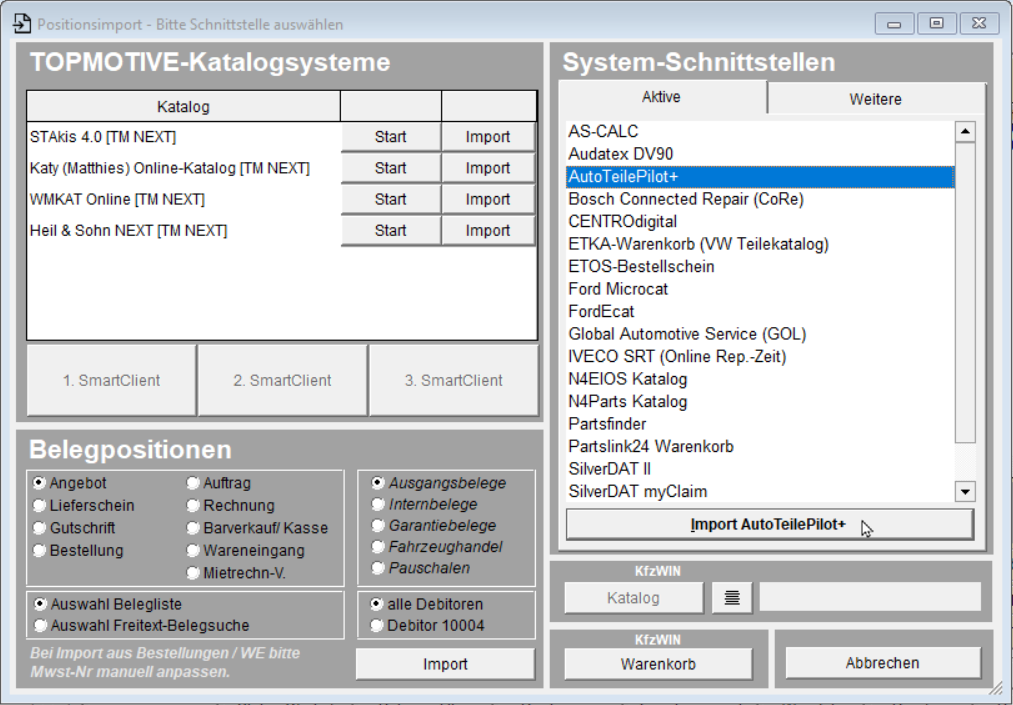Viewport: 1013px width, 705px height.
Task: Import from Heil & Sohn NEXT
Action: [488, 231]
